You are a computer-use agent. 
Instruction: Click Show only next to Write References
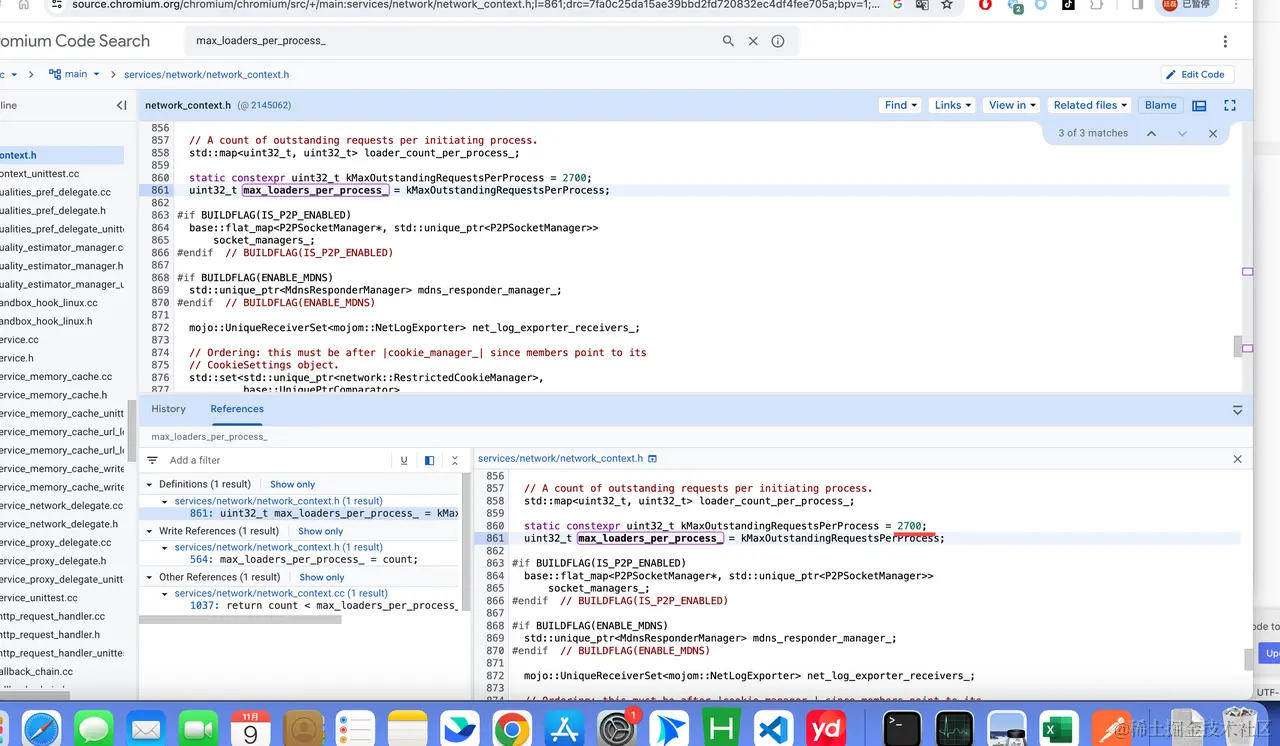[320, 531]
